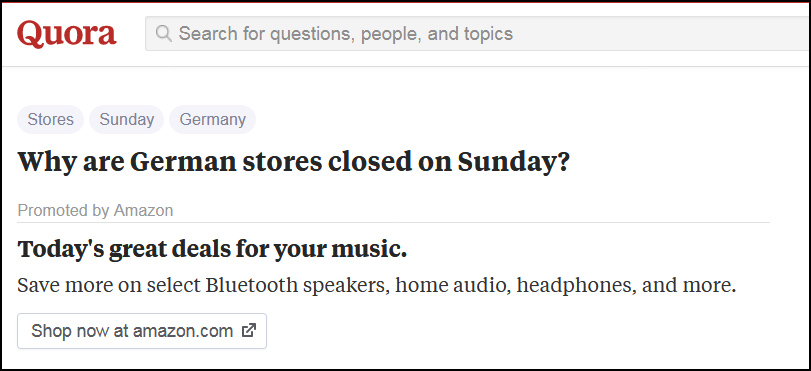811x371 pixels.
Task: Open the Stores topic tag
Action: pos(50,120)
